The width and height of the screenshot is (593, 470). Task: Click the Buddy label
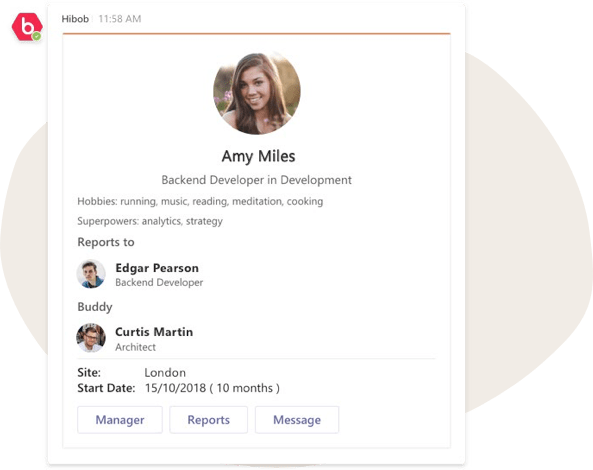tap(95, 307)
